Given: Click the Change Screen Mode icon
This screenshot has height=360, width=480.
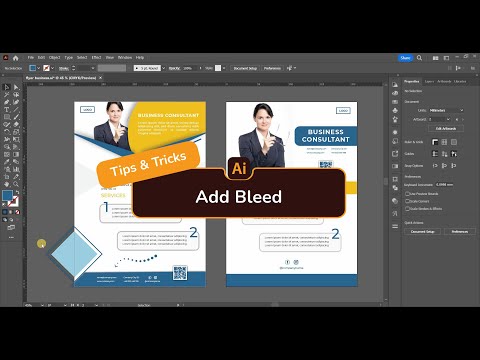Looking at the screenshot, I should pos(11,228).
